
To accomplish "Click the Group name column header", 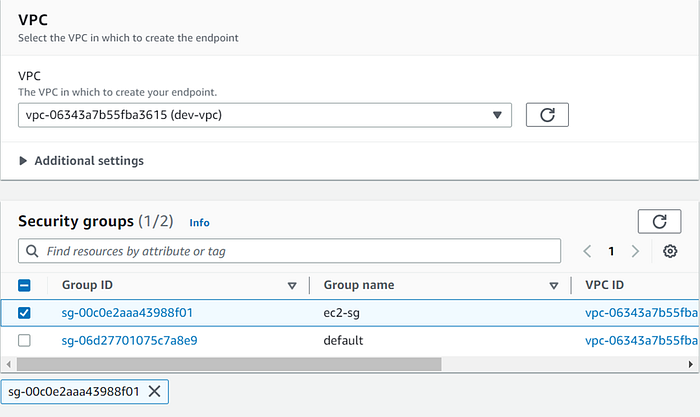I will coord(358,285).
